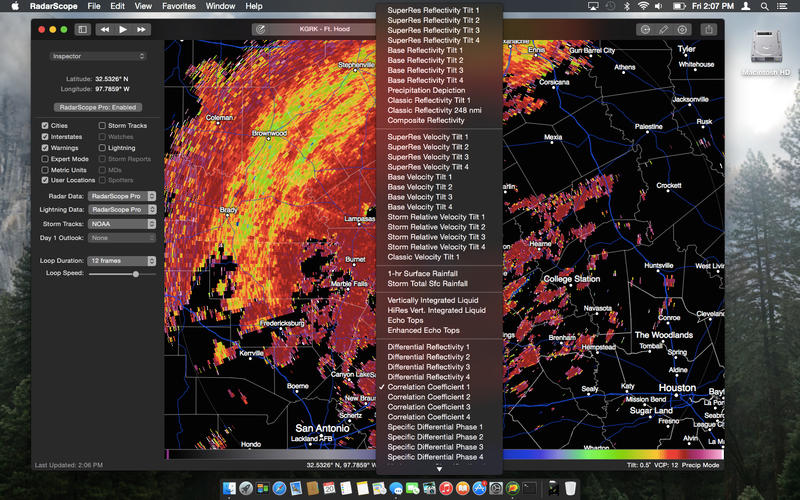Viewport: 800px width, 500px height.
Task: Click the volume speaker menu bar icon
Action: (659, 6)
